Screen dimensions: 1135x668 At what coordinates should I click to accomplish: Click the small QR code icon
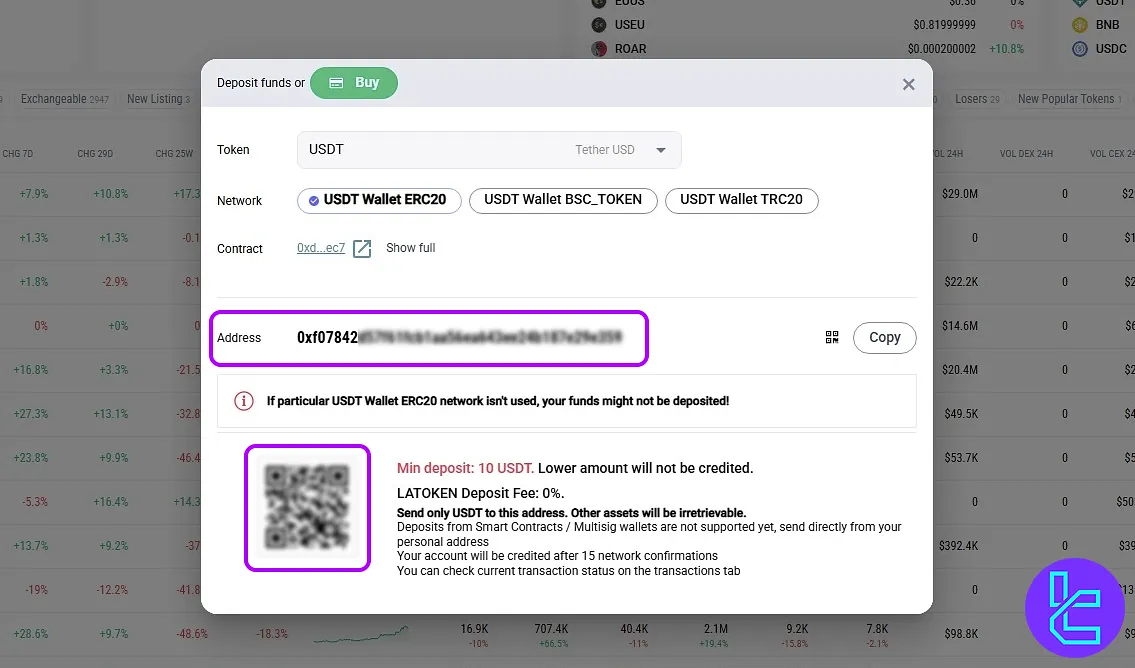coord(832,337)
